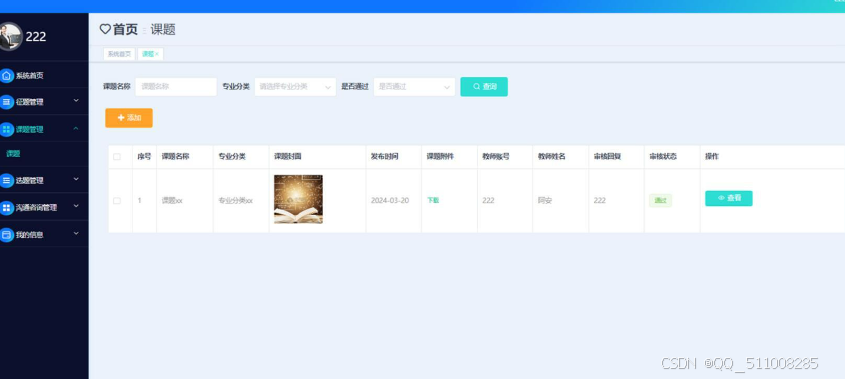Open the 专业分类 dropdown

click(x=295, y=87)
